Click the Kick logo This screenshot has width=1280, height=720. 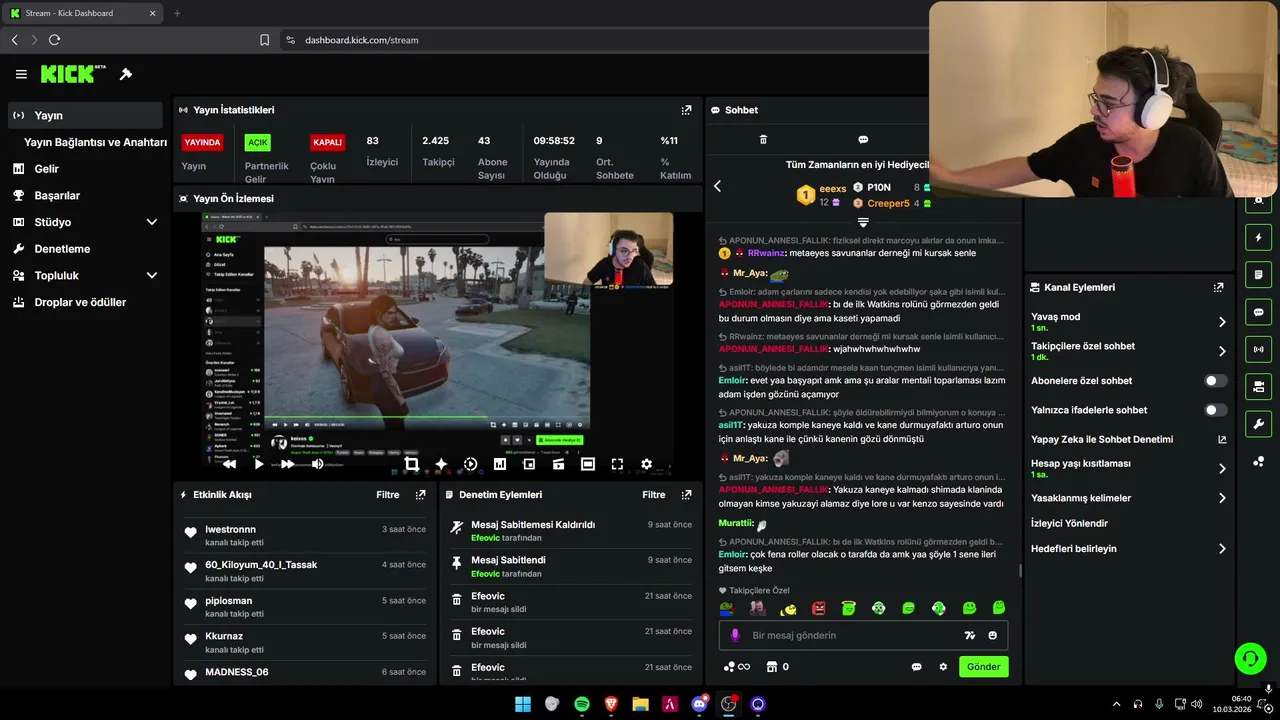click(x=73, y=74)
